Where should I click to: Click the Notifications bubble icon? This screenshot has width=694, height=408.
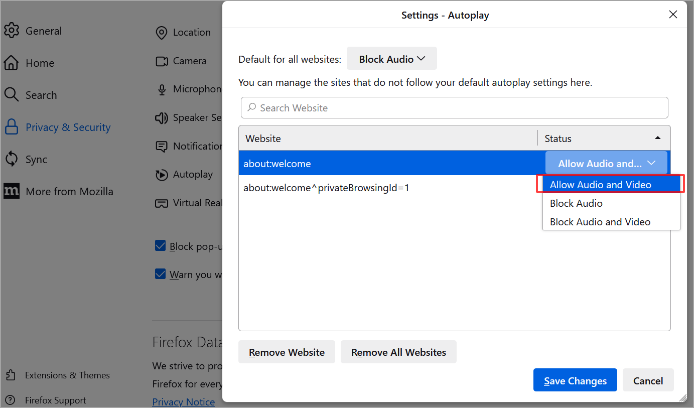[x=162, y=146]
